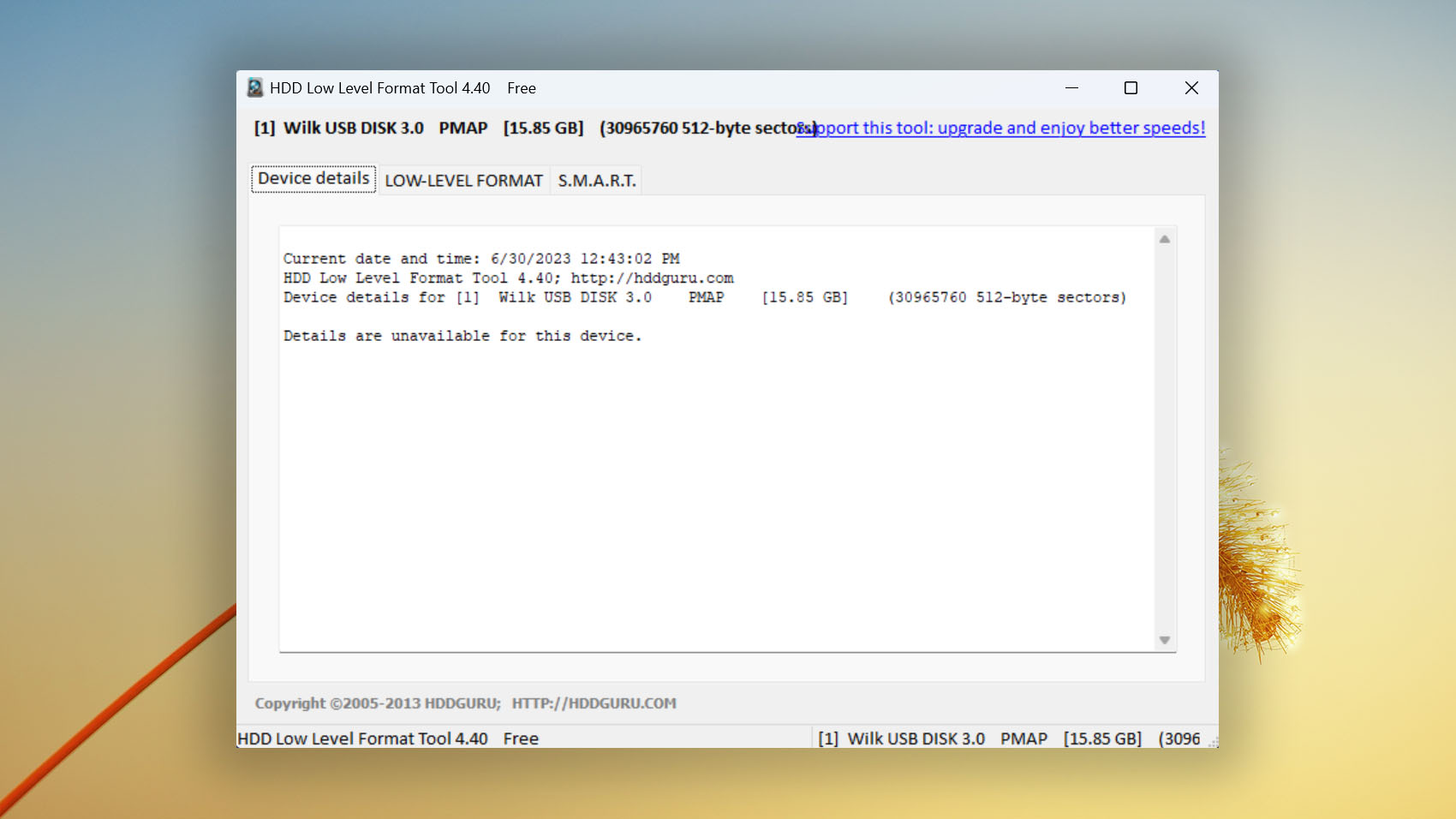Click the 'Device details for [1] Wilk USB DISK' line
The image size is (1456, 819).
click(x=705, y=297)
